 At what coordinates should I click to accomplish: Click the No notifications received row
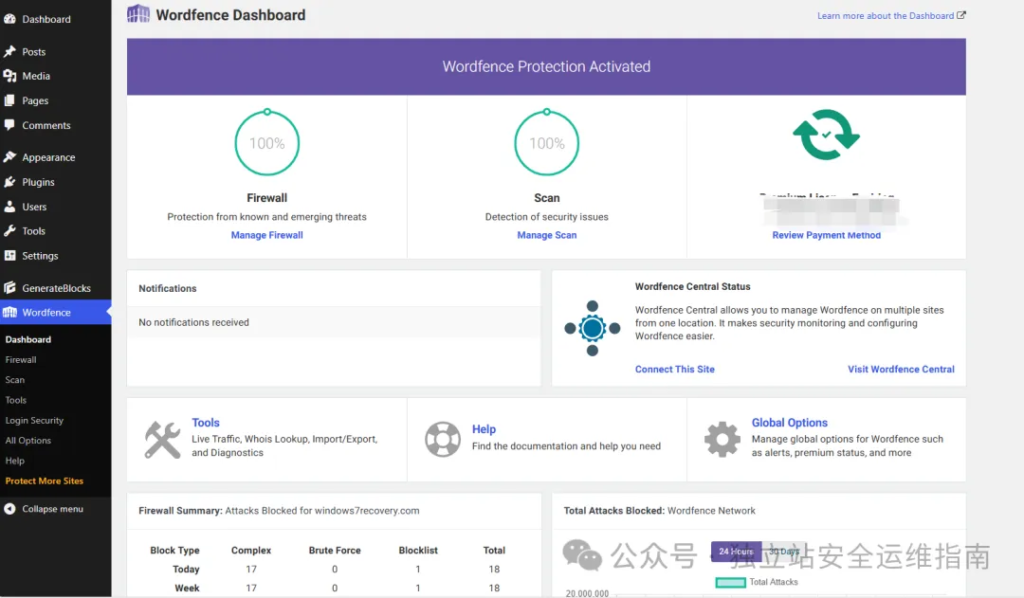coord(334,323)
